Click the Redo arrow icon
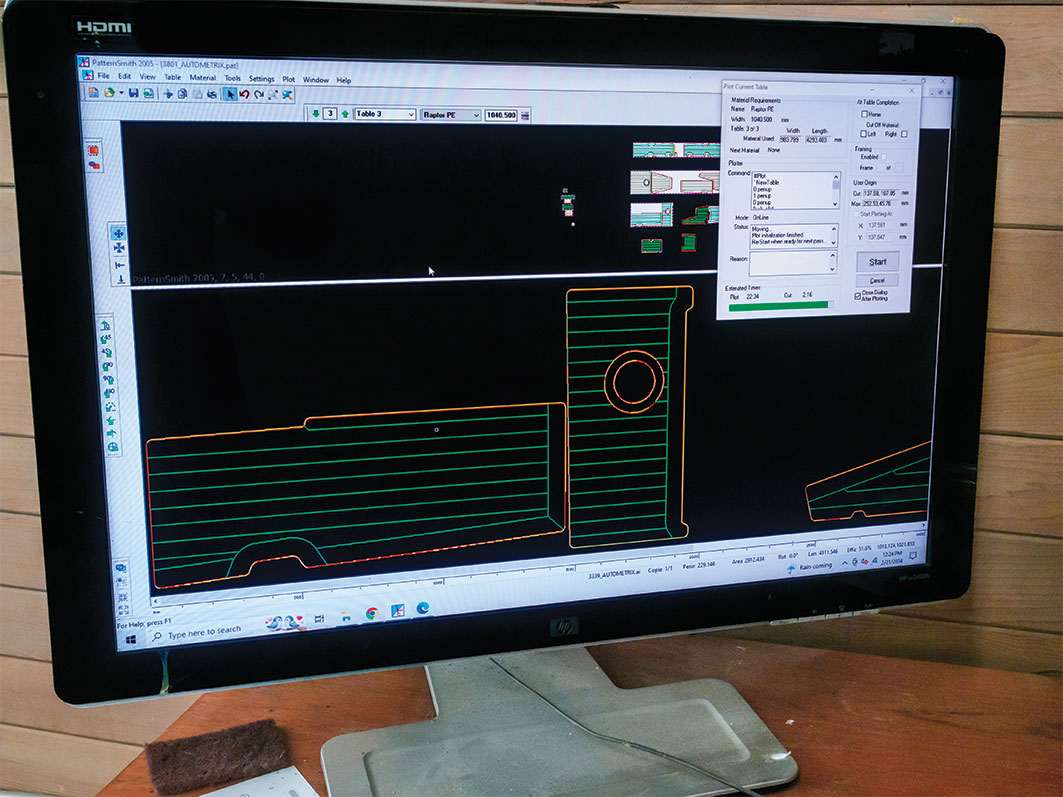Viewport: 1063px width, 797px height. 259,95
